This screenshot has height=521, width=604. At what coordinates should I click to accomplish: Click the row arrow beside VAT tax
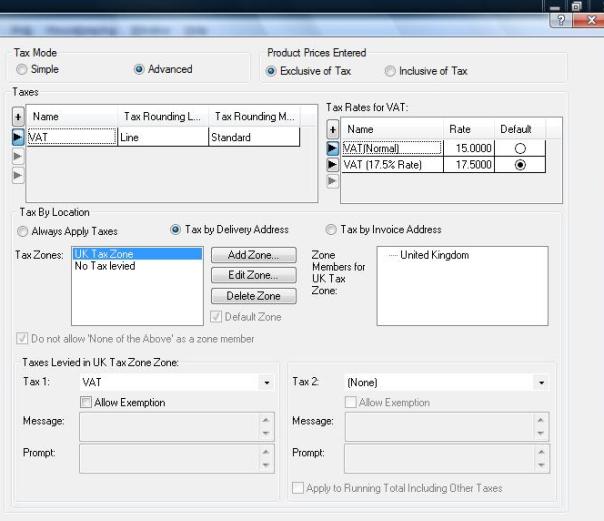18,138
